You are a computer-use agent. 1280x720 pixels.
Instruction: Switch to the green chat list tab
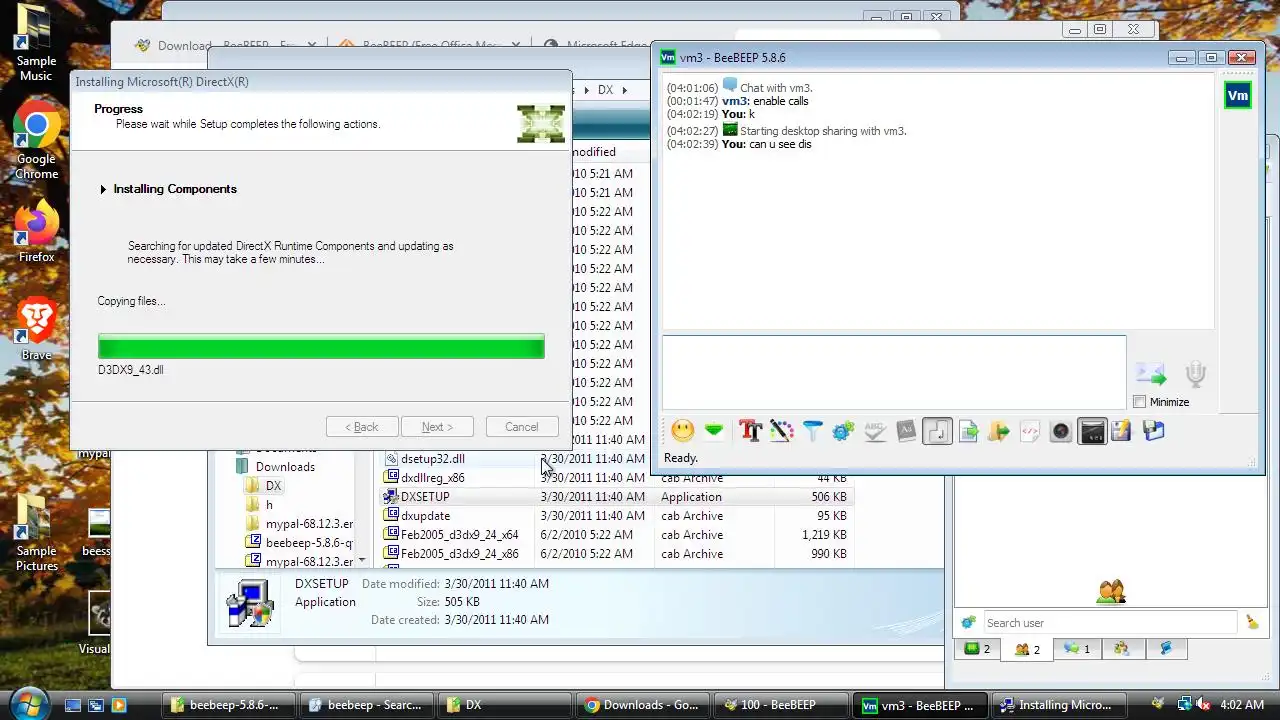(977, 649)
